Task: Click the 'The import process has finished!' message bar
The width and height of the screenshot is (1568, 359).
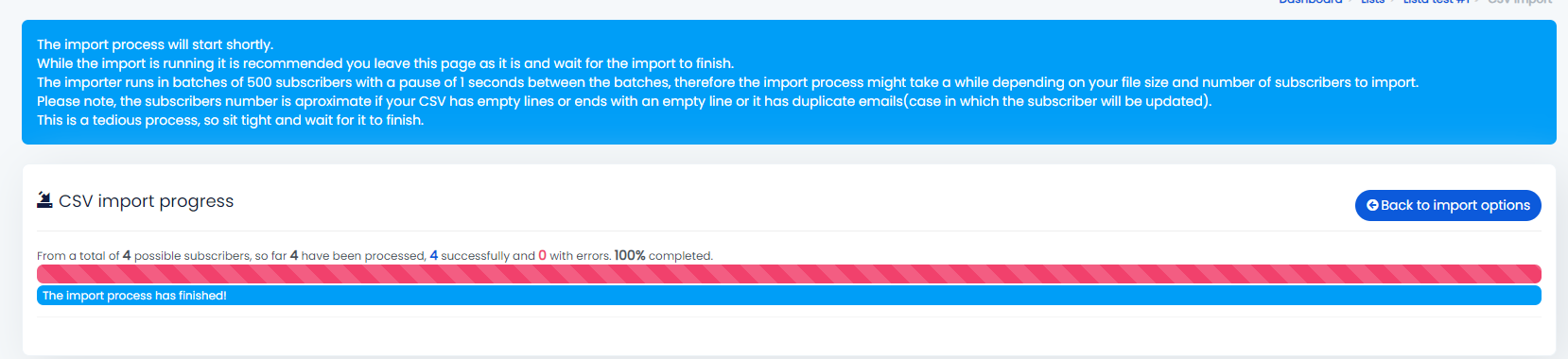Action: click(789, 296)
